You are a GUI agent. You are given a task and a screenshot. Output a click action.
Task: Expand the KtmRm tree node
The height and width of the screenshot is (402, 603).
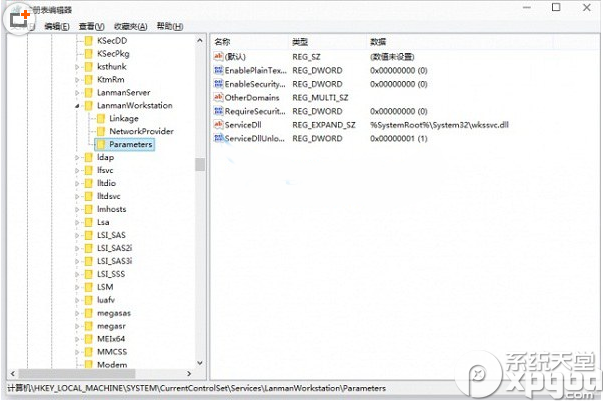point(77,80)
